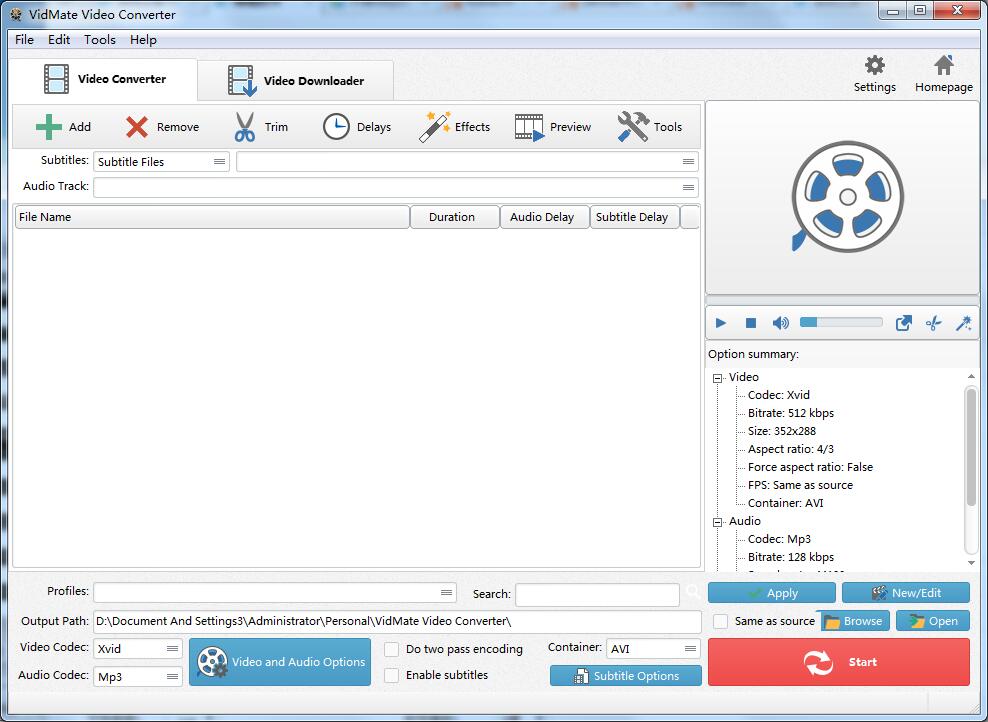Enable the Do two pass encoding option

(x=391, y=649)
